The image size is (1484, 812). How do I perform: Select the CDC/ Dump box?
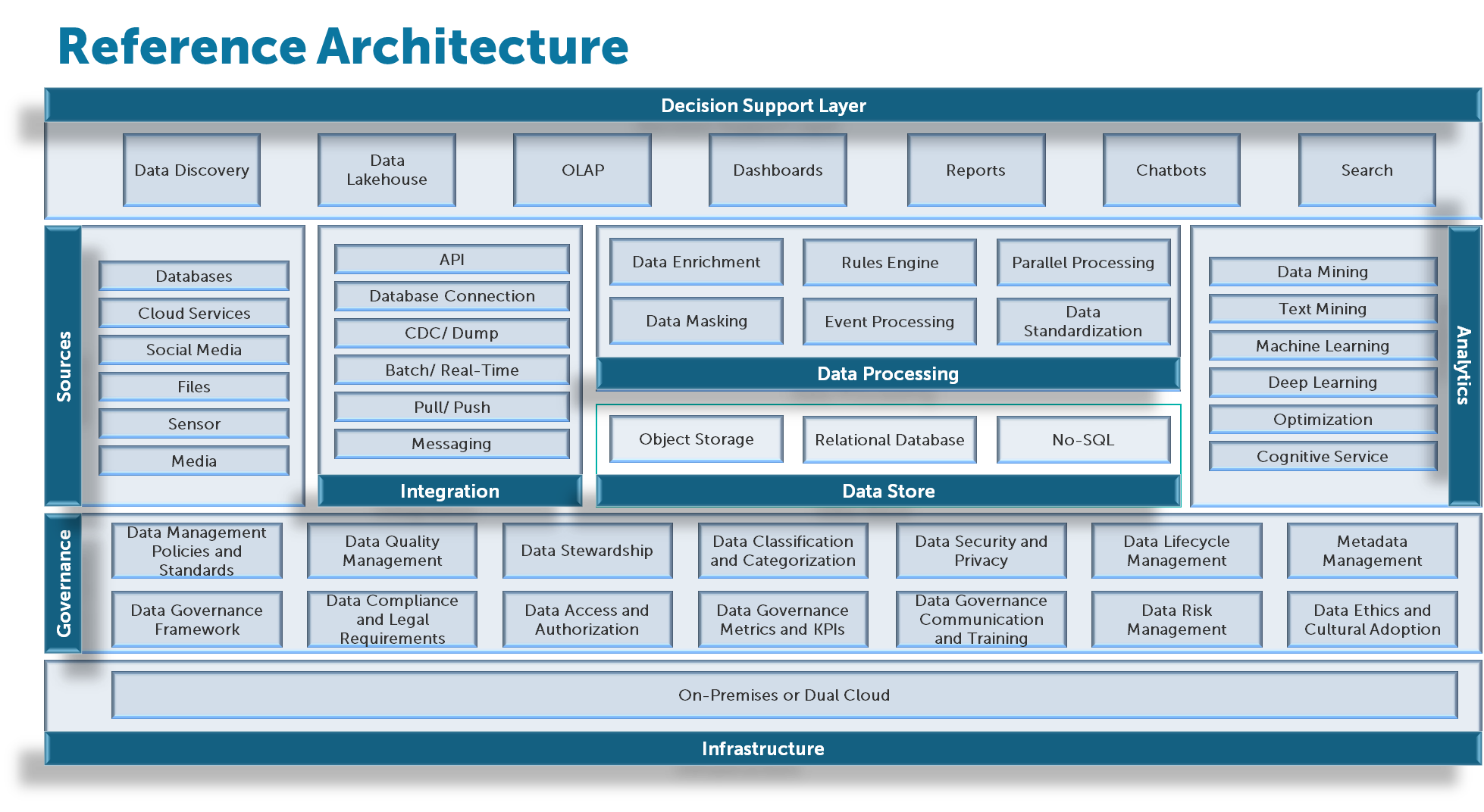tap(452, 333)
